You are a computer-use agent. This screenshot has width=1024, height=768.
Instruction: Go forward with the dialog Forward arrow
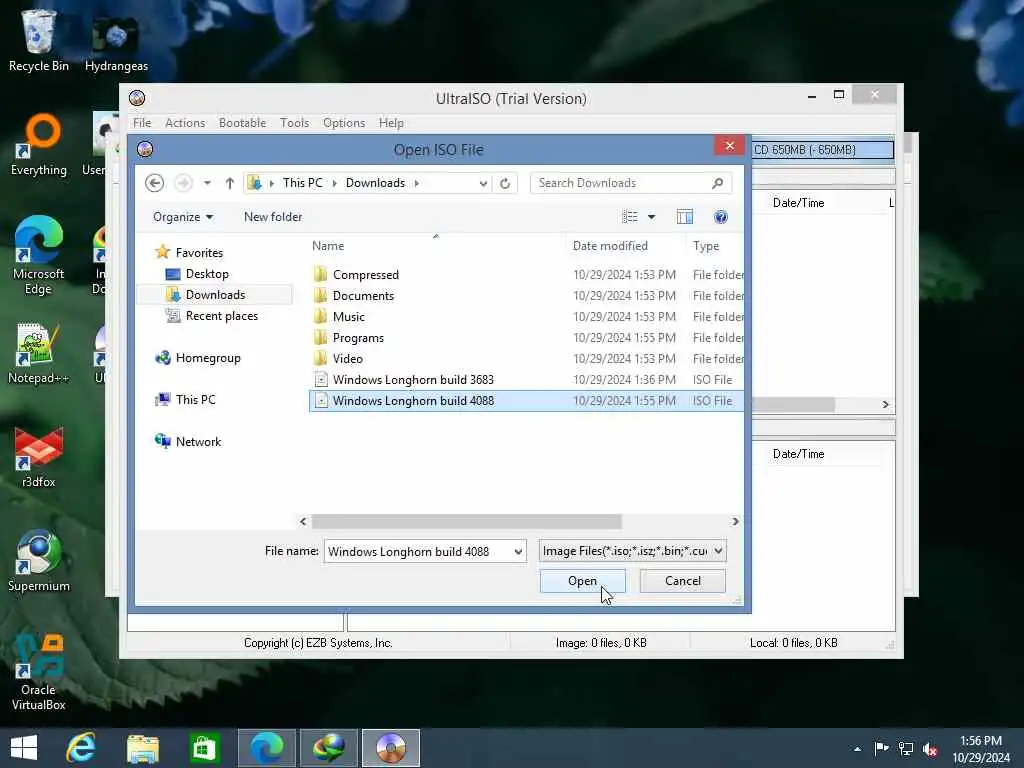(184, 183)
